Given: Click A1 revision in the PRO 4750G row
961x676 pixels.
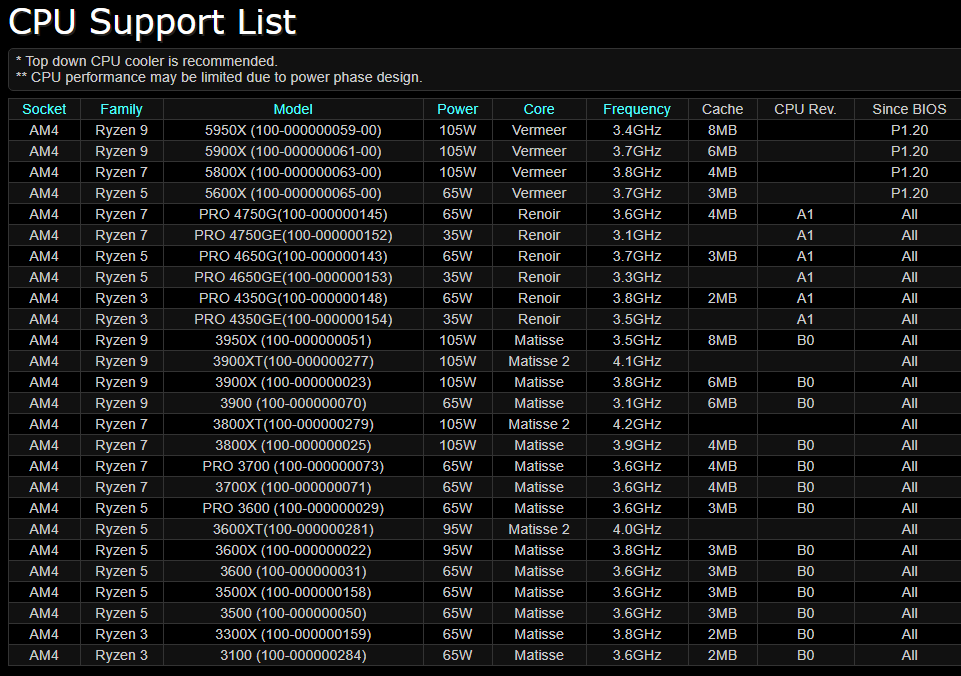Looking at the screenshot, I should (x=805, y=214).
